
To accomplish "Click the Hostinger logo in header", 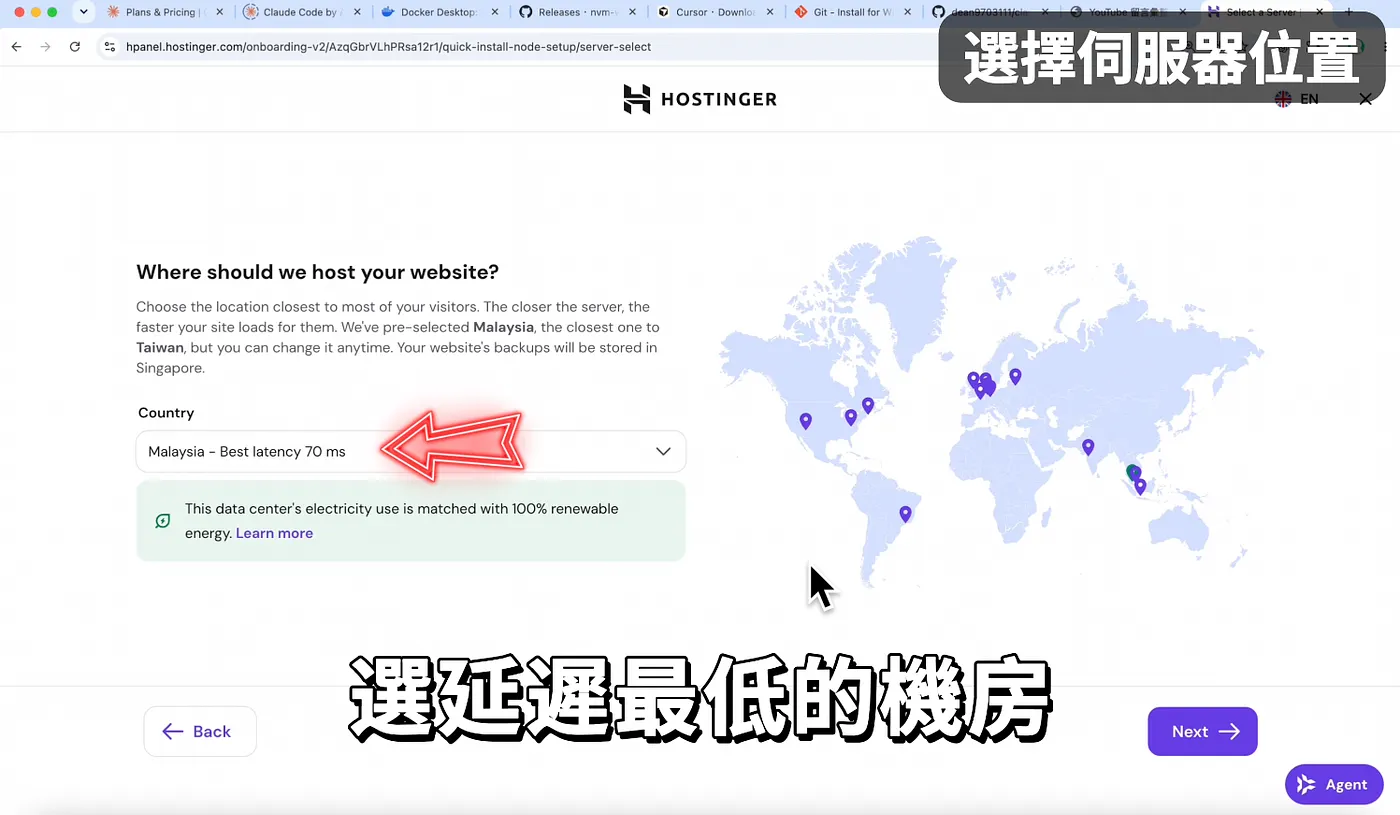I will (699, 99).
